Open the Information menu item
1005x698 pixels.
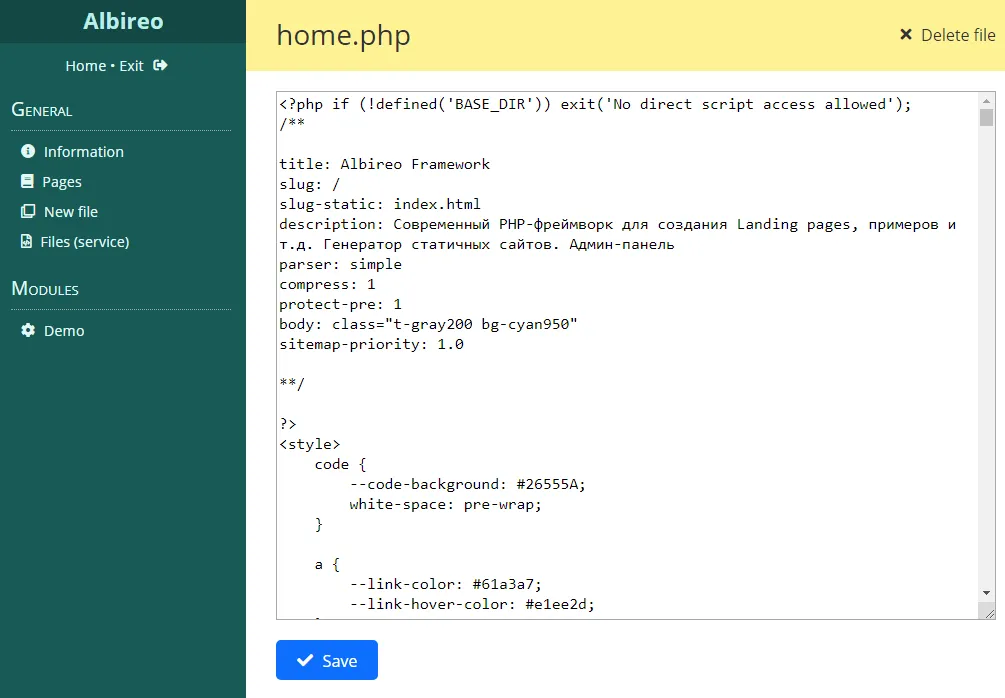(x=84, y=152)
